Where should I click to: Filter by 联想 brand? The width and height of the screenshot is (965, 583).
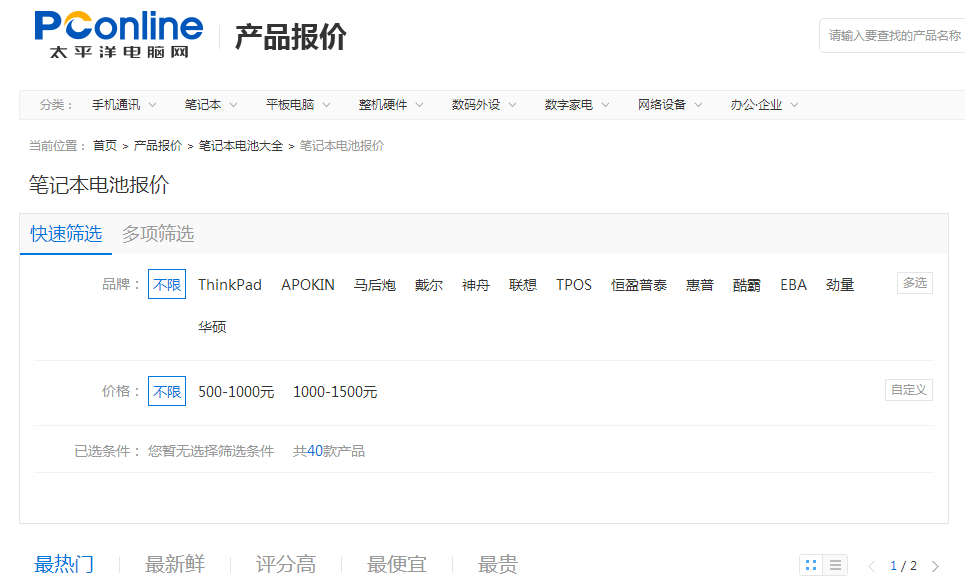point(523,285)
